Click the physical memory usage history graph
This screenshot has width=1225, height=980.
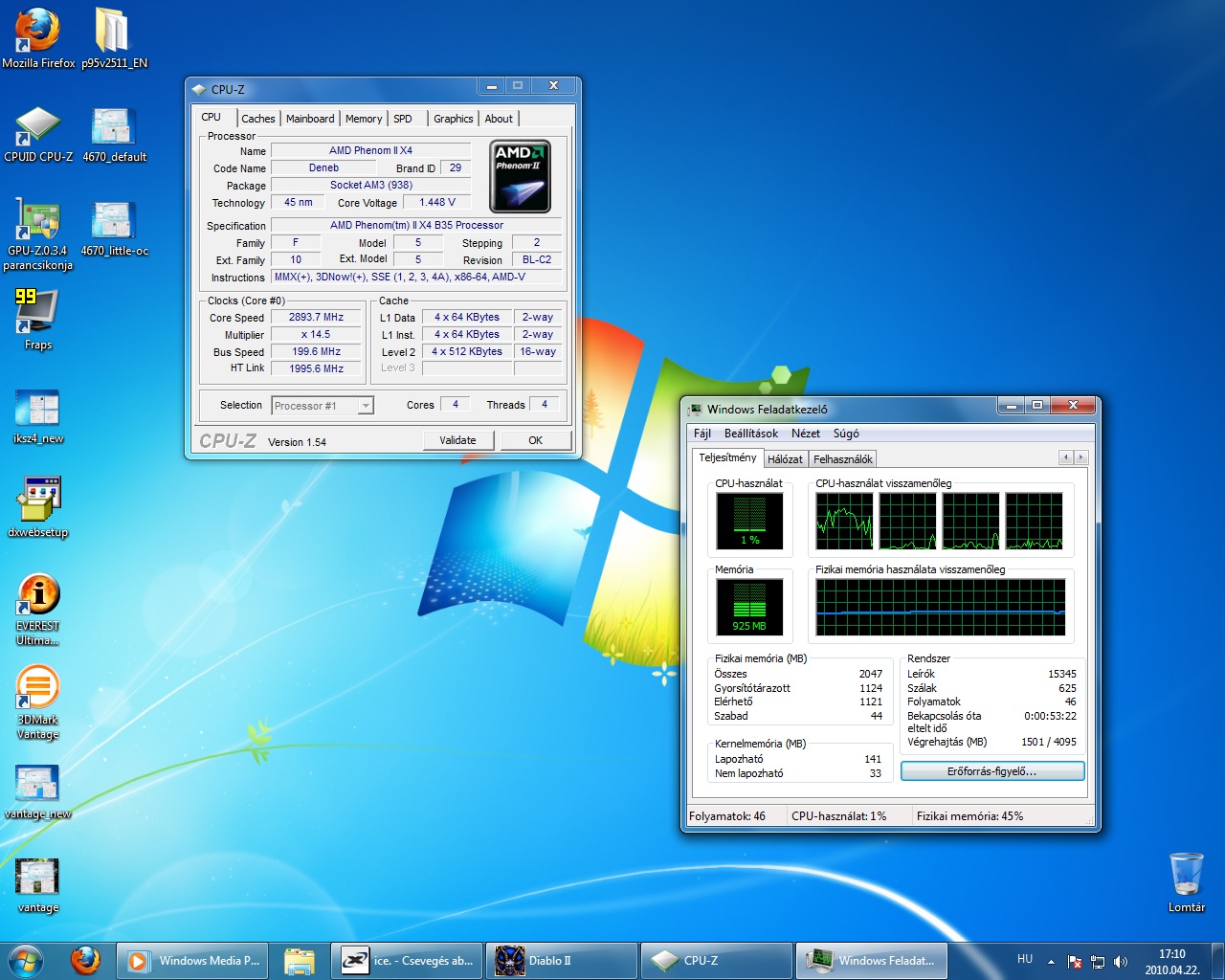click(x=941, y=607)
